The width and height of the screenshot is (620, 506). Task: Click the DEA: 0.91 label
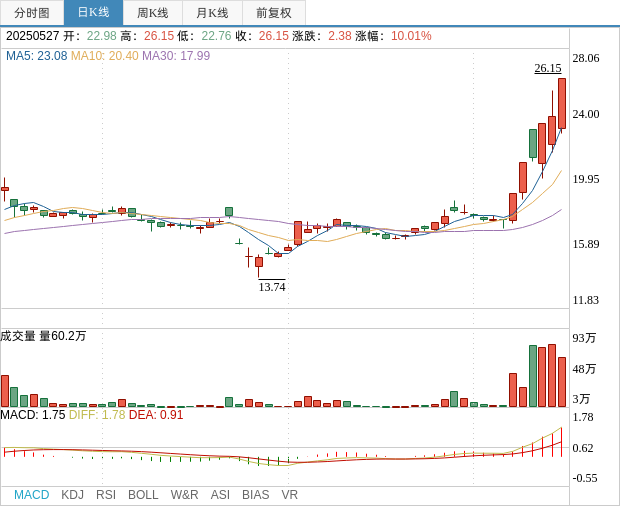(156, 415)
